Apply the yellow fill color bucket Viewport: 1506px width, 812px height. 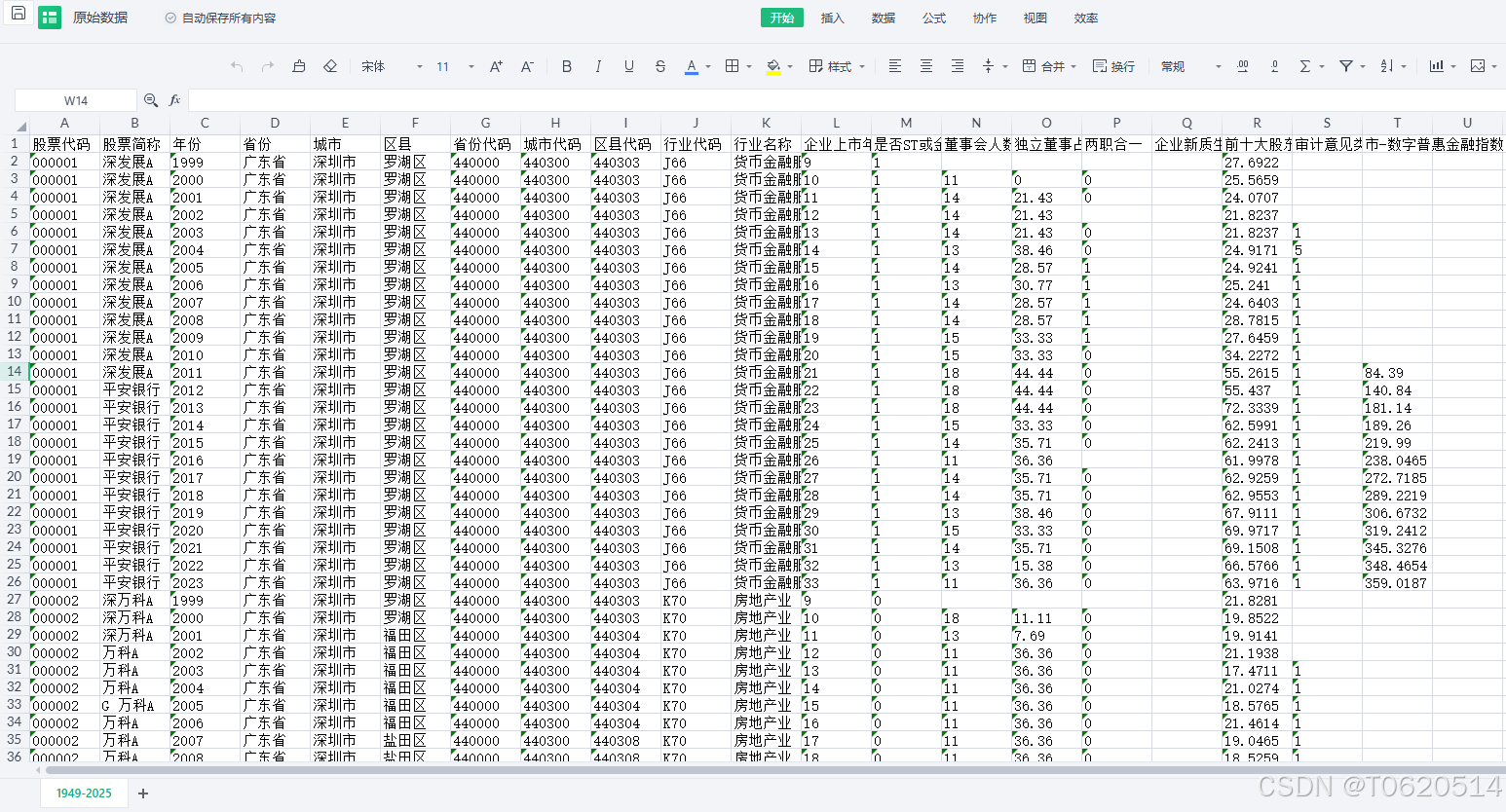tap(773, 66)
